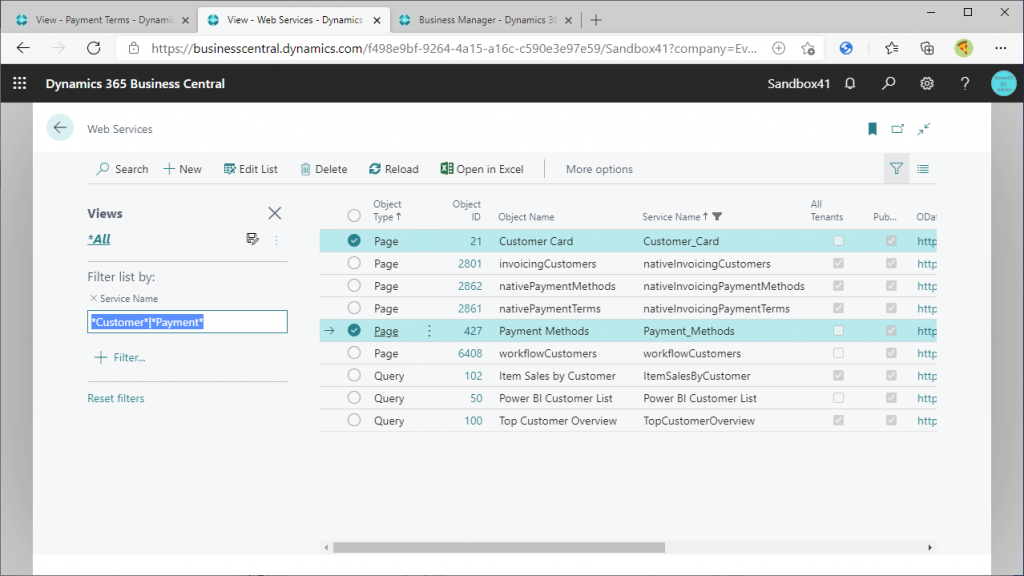Viewport: 1024px width, 576px height.
Task: Deselect the Customer Card row
Action: point(354,240)
